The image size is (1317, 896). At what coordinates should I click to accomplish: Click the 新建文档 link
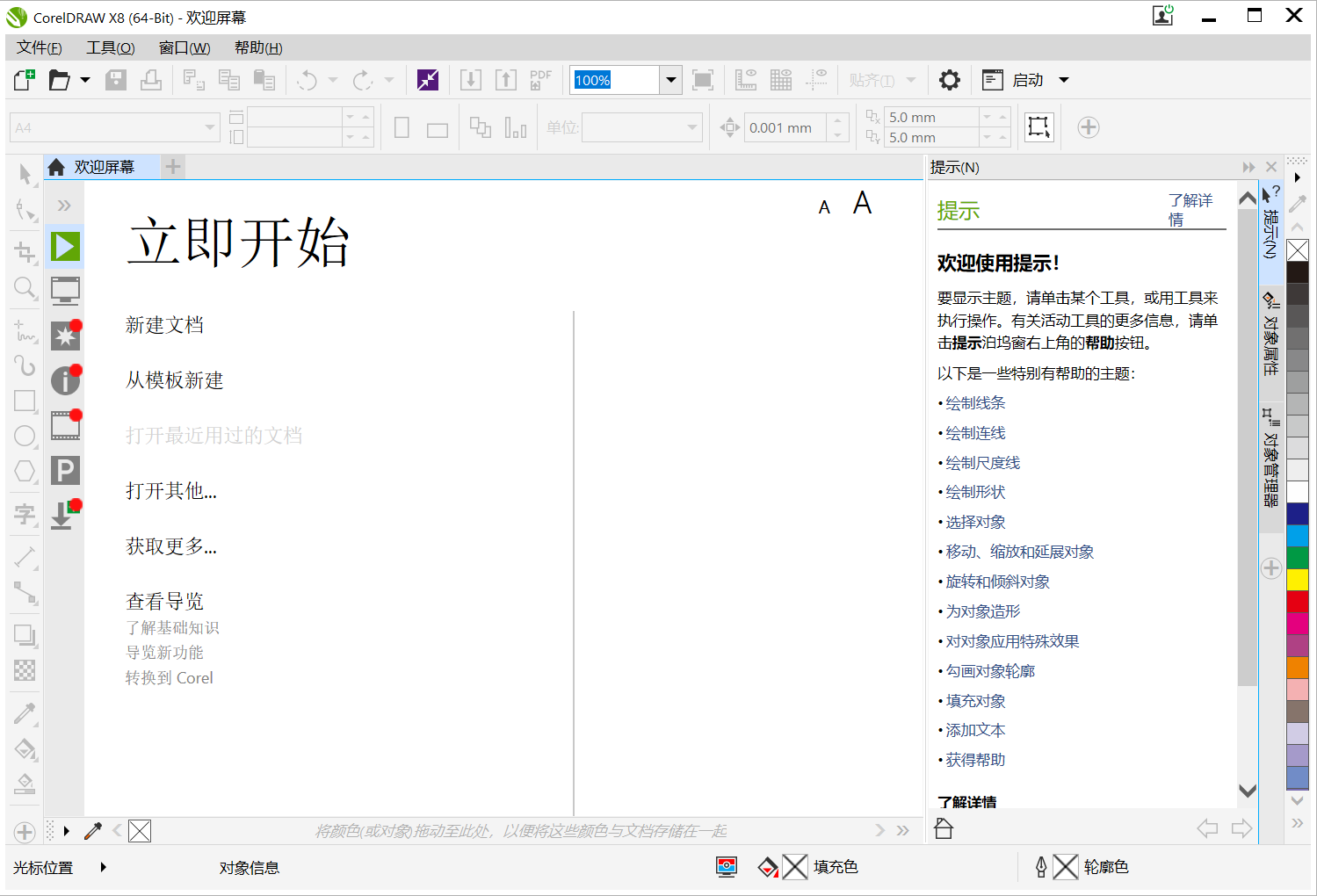click(165, 325)
